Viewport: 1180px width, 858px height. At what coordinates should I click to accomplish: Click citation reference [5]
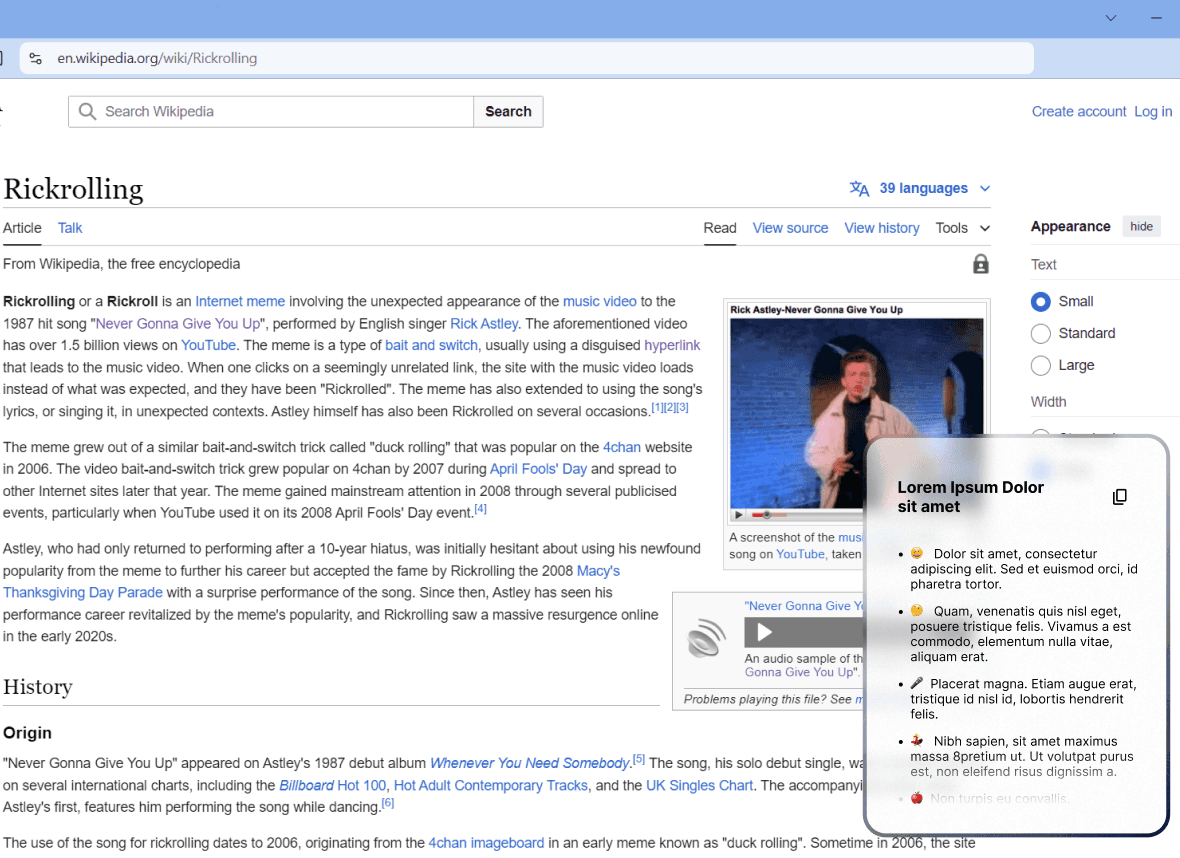coord(638,759)
